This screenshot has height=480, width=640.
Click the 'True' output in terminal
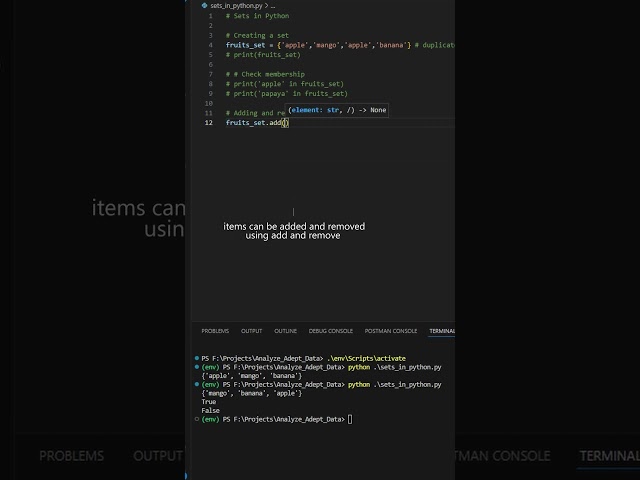tap(209, 402)
